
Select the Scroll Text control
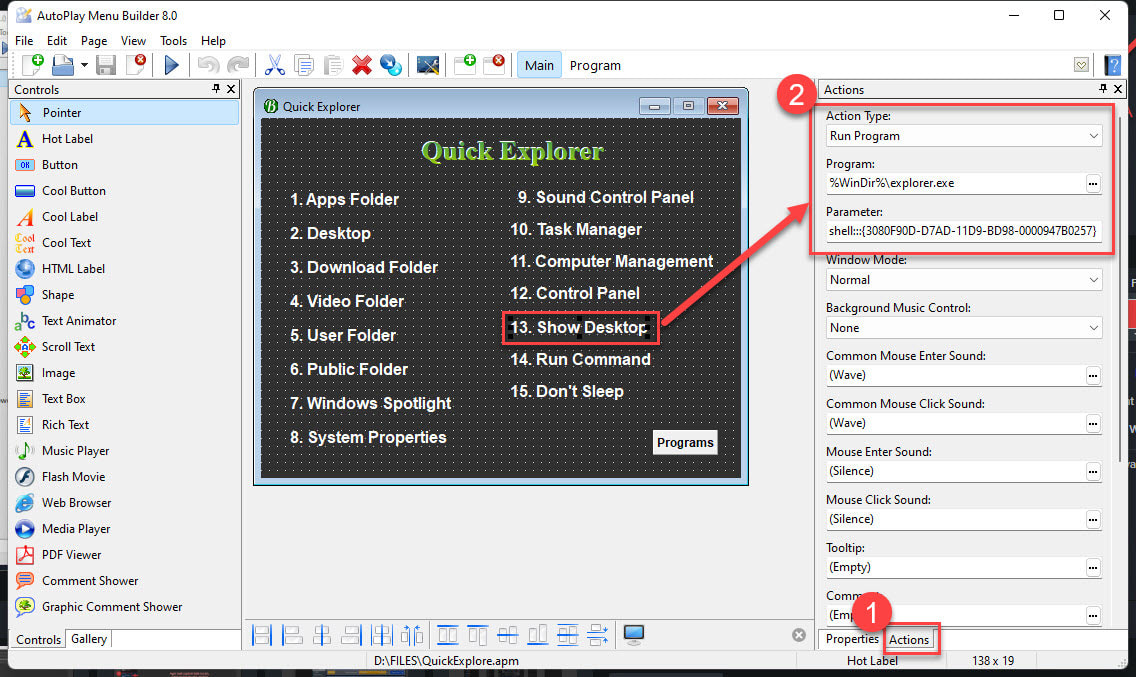pos(125,346)
